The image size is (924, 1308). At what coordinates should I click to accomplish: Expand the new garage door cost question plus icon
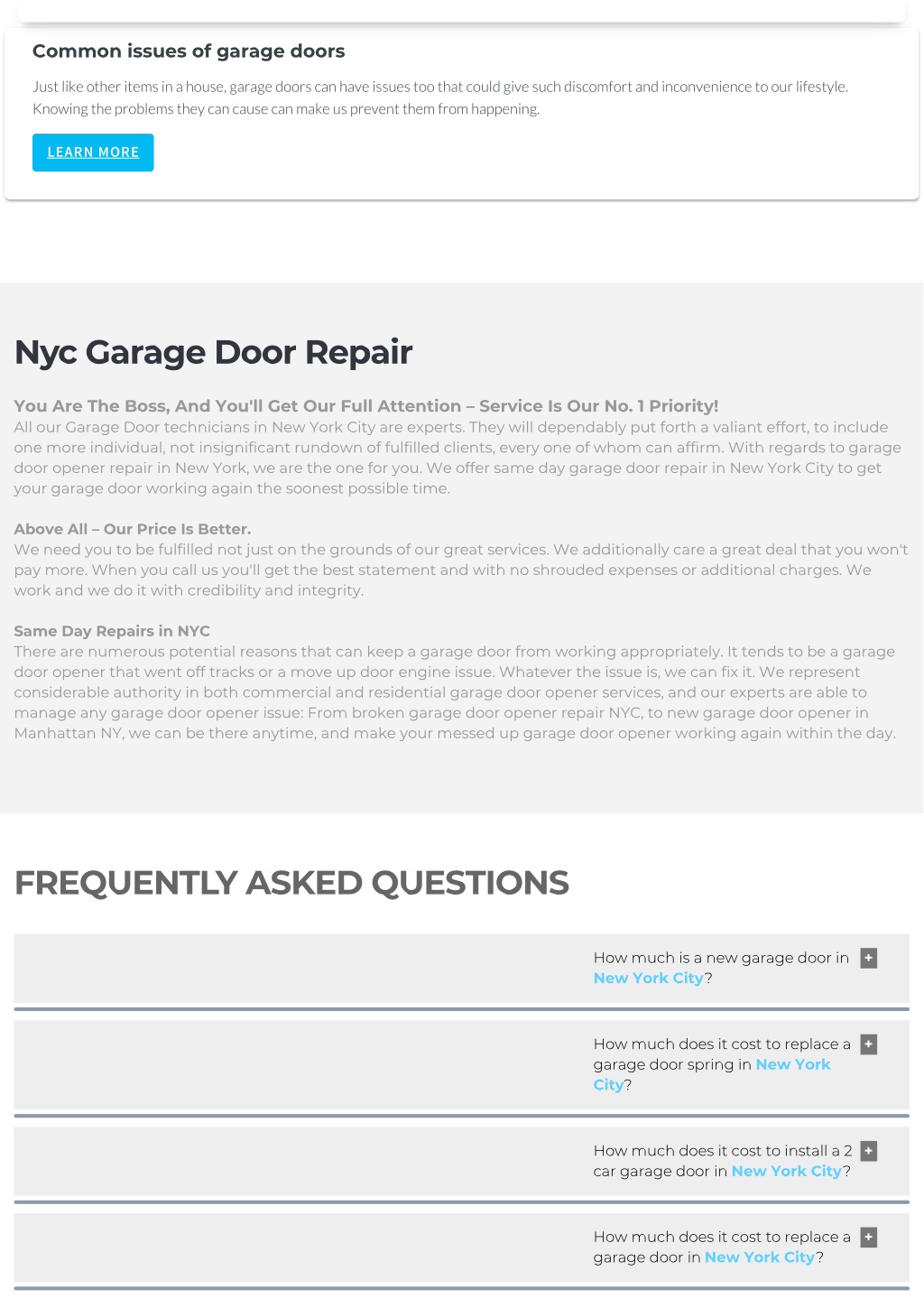point(869,959)
